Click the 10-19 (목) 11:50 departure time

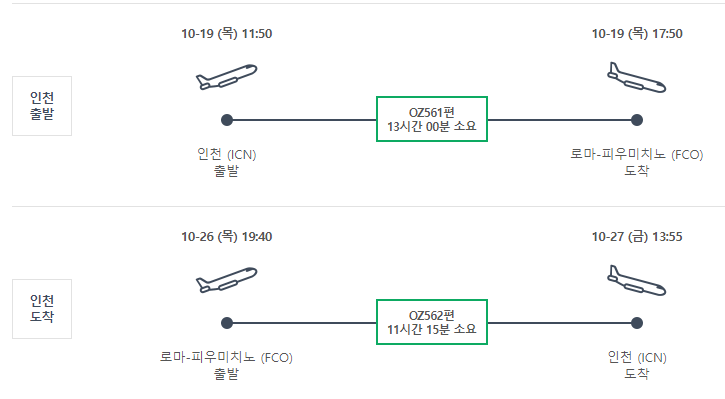(227, 34)
